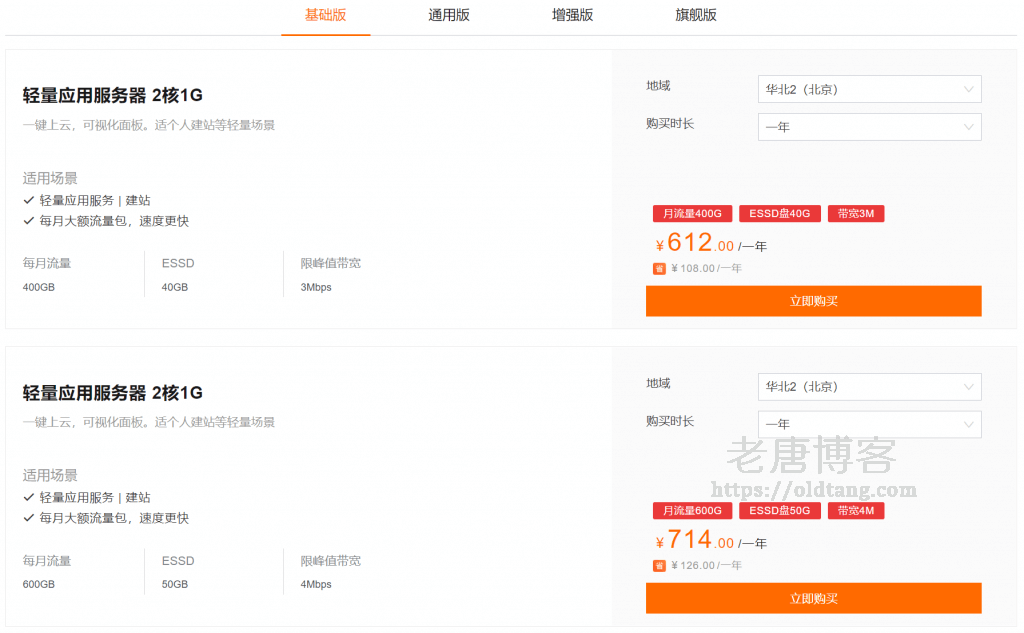Open the 购买时长 duration dropdown showing 一年
Screen dimensions: 1024x633
pyautogui.click(x=868, y=127)
